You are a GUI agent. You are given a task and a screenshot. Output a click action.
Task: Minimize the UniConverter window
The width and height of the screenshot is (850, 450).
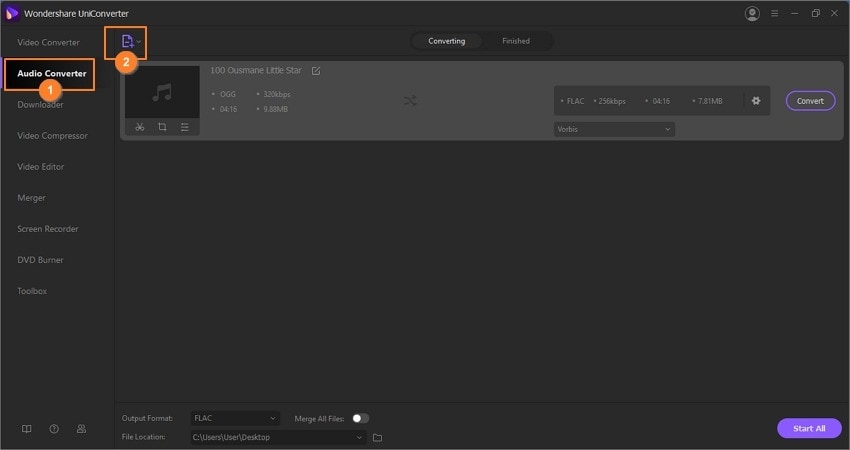(x=795, y=14)
